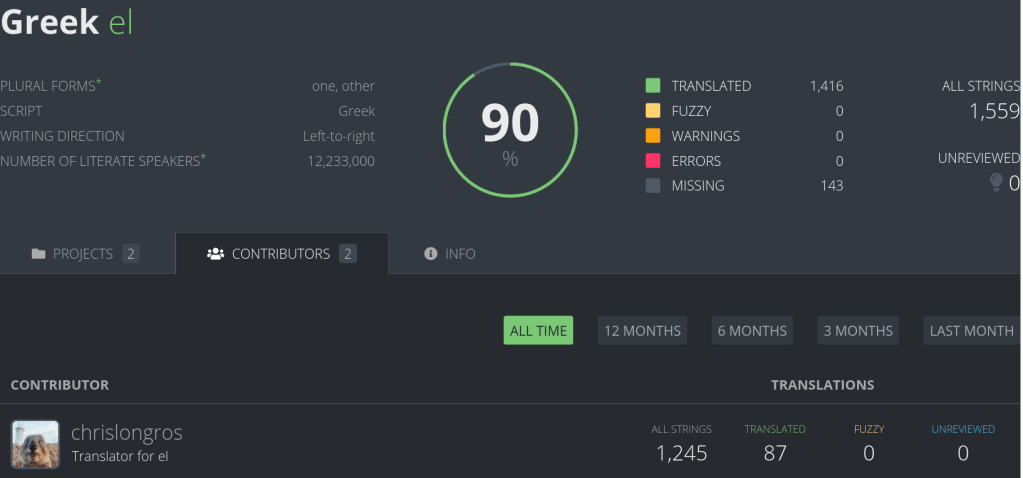Image resolution: width=1023 pixels, height=478 pixels.
Task: Show contributions from 6 Months
Action: pyautogui.click(x=752, y=331)
